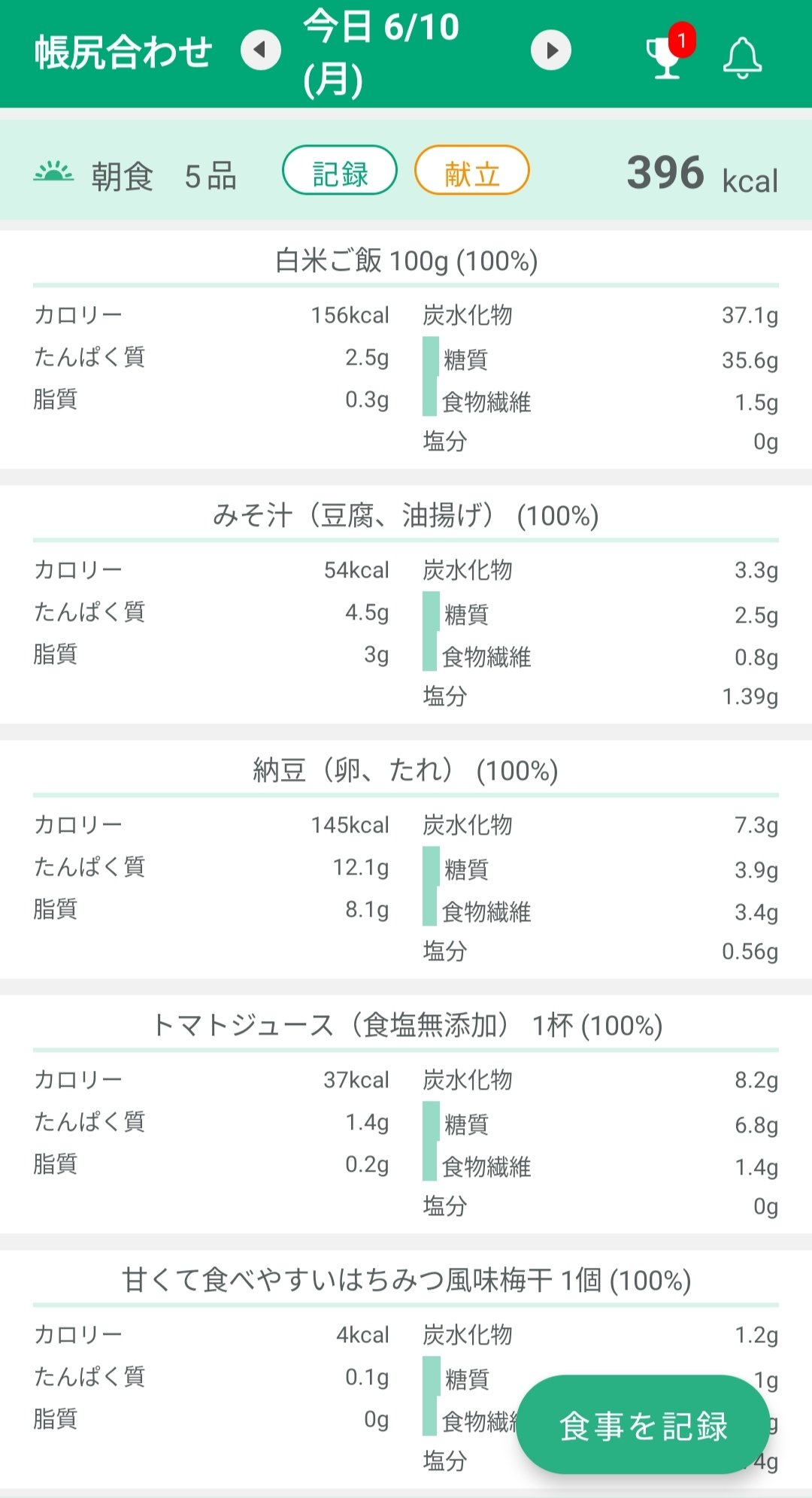
Task: Tap the 塩分 1.39g row of miso soup
Action: point(600,696)
